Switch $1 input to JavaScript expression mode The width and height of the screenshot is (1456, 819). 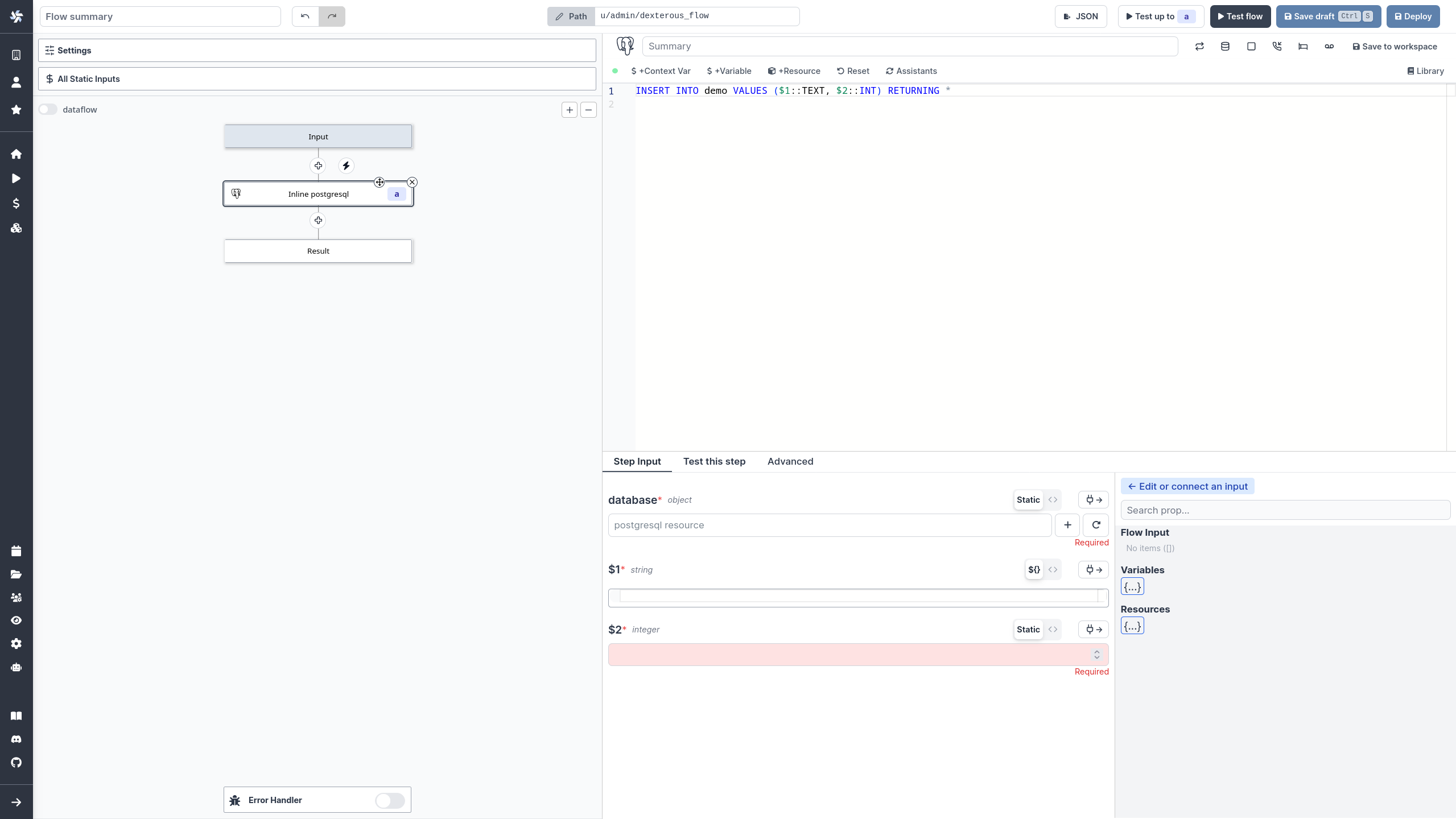(1053, 570)
